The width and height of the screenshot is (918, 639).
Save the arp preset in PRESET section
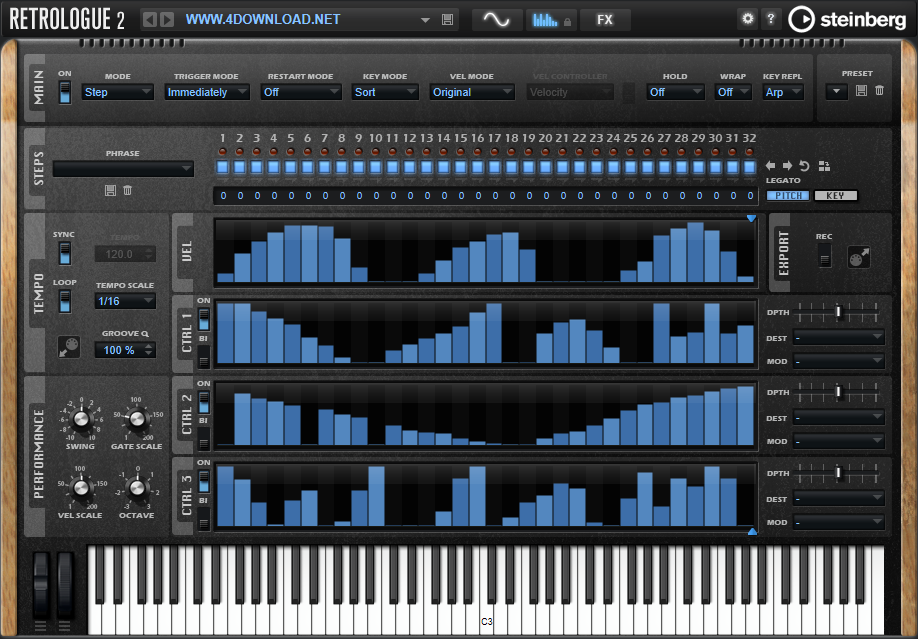click(861, 91)
